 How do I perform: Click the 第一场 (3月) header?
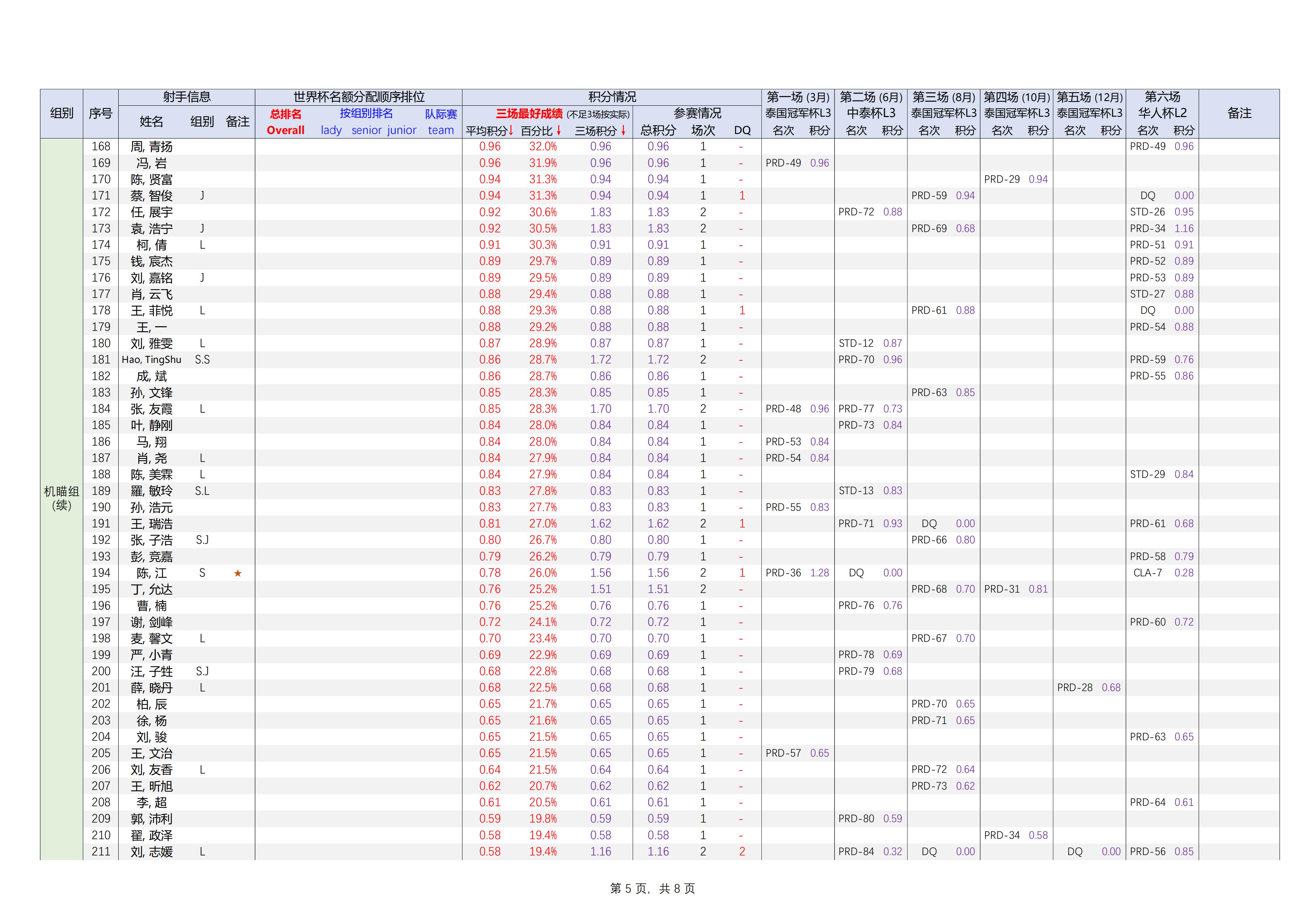pos(798,97)
